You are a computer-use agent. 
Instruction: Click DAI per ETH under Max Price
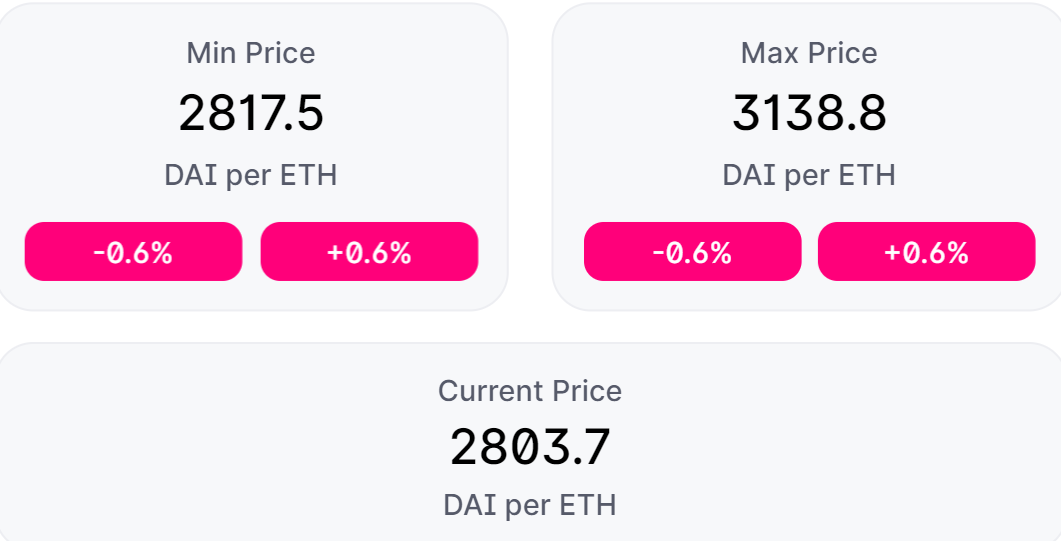[x=809, y=176]
